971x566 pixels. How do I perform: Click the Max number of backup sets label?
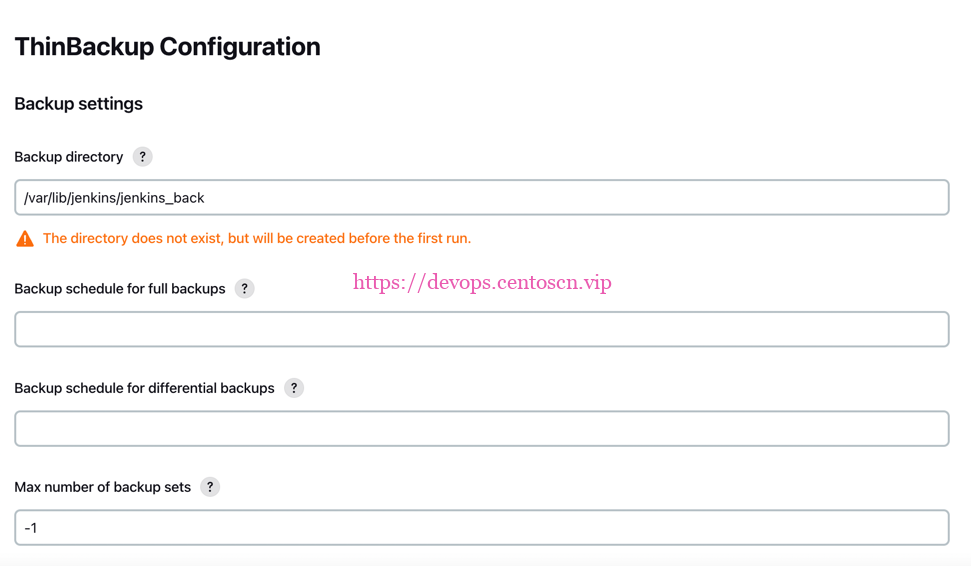click(102, 487)
